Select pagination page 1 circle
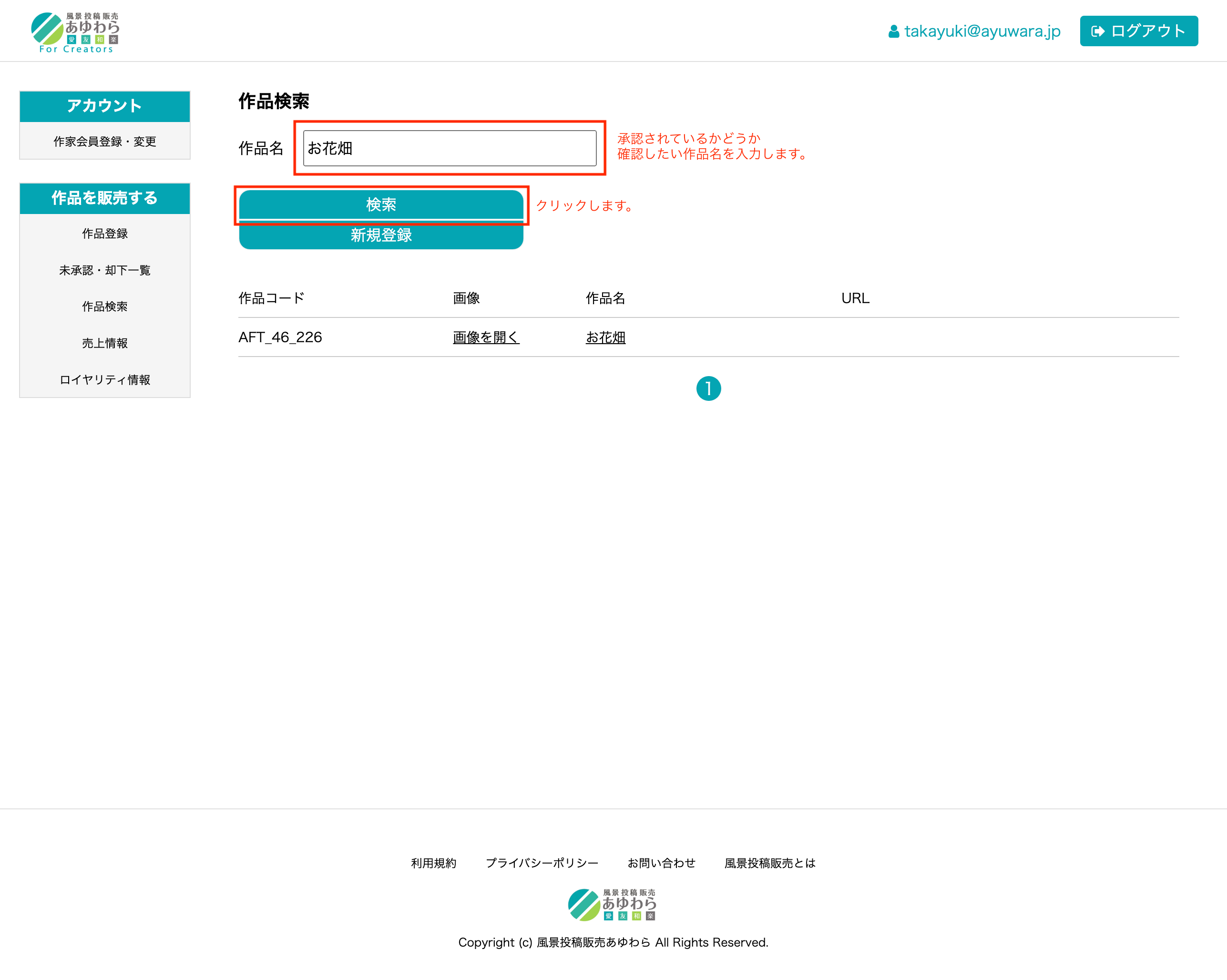The height and width of the screenshot is (980, 1227). (x=708, y=388)
